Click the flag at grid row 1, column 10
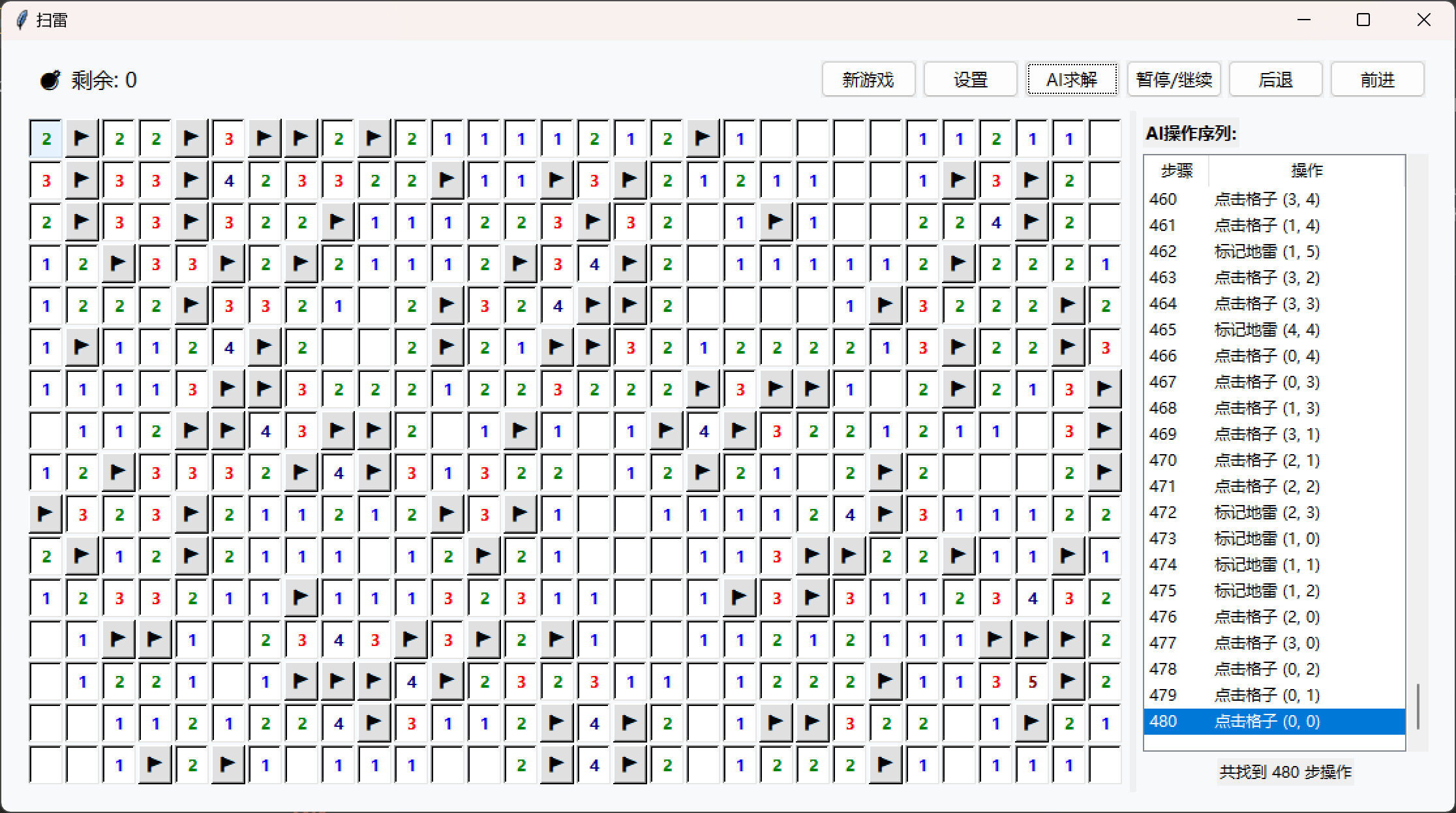The width and height of the screenshot is (1456, 813). (374, 138)
